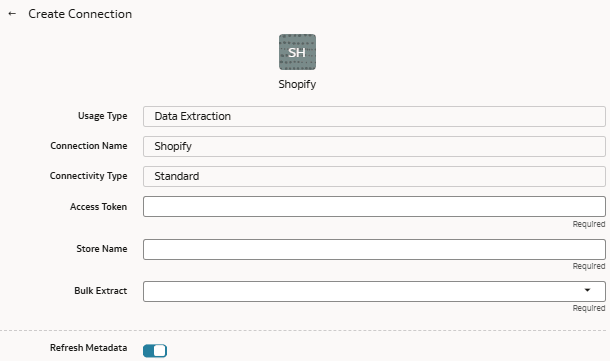Click the Create Connection heading
610x361 pixels.
tap(80, 14)
